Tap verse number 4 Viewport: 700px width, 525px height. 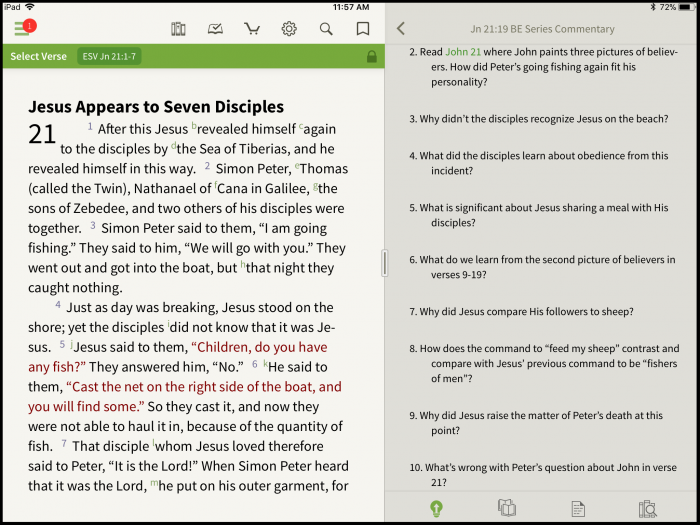point(58,304)
